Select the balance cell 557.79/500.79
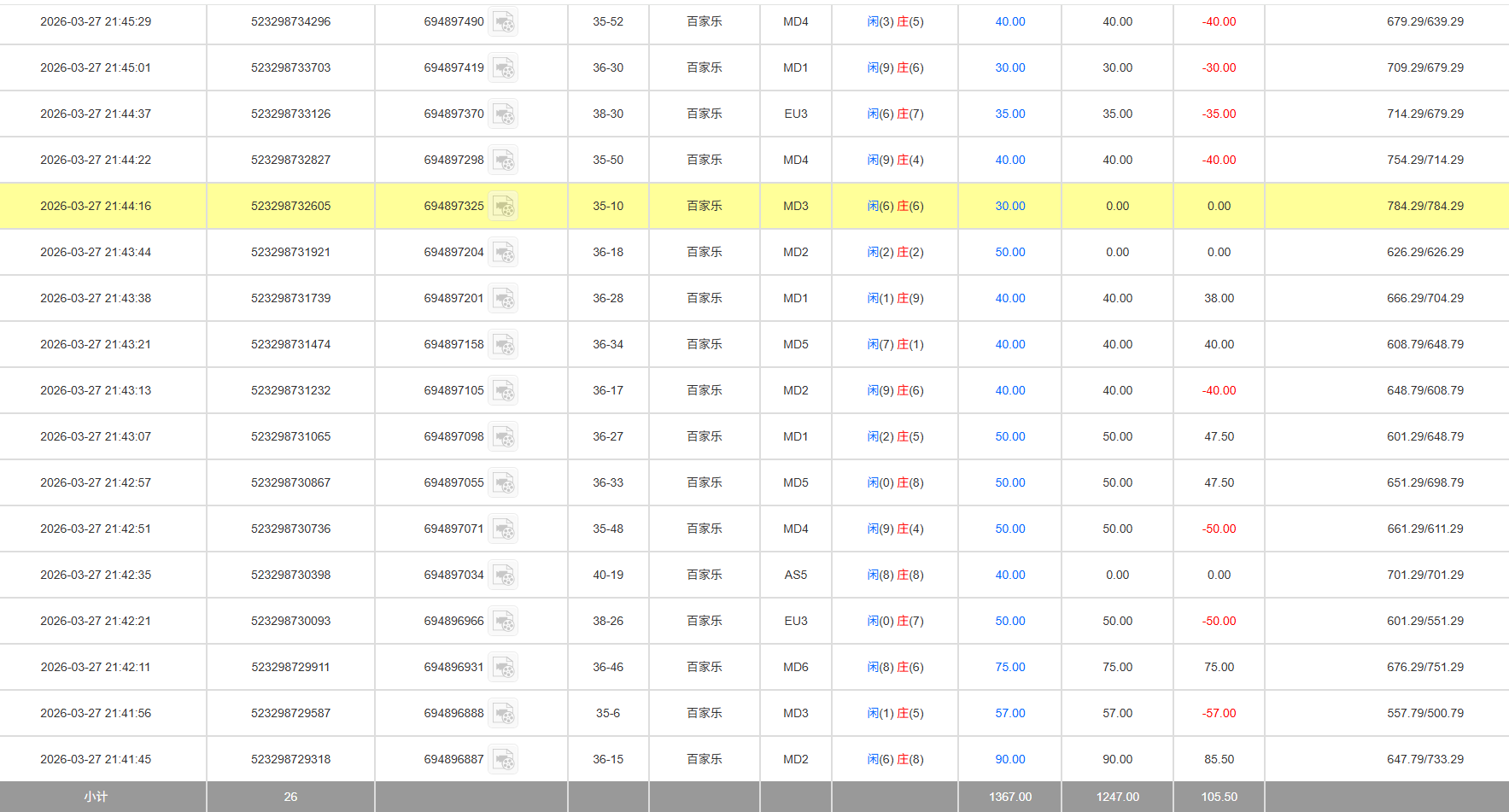 pyautogui.click(x=1424, y=713)
